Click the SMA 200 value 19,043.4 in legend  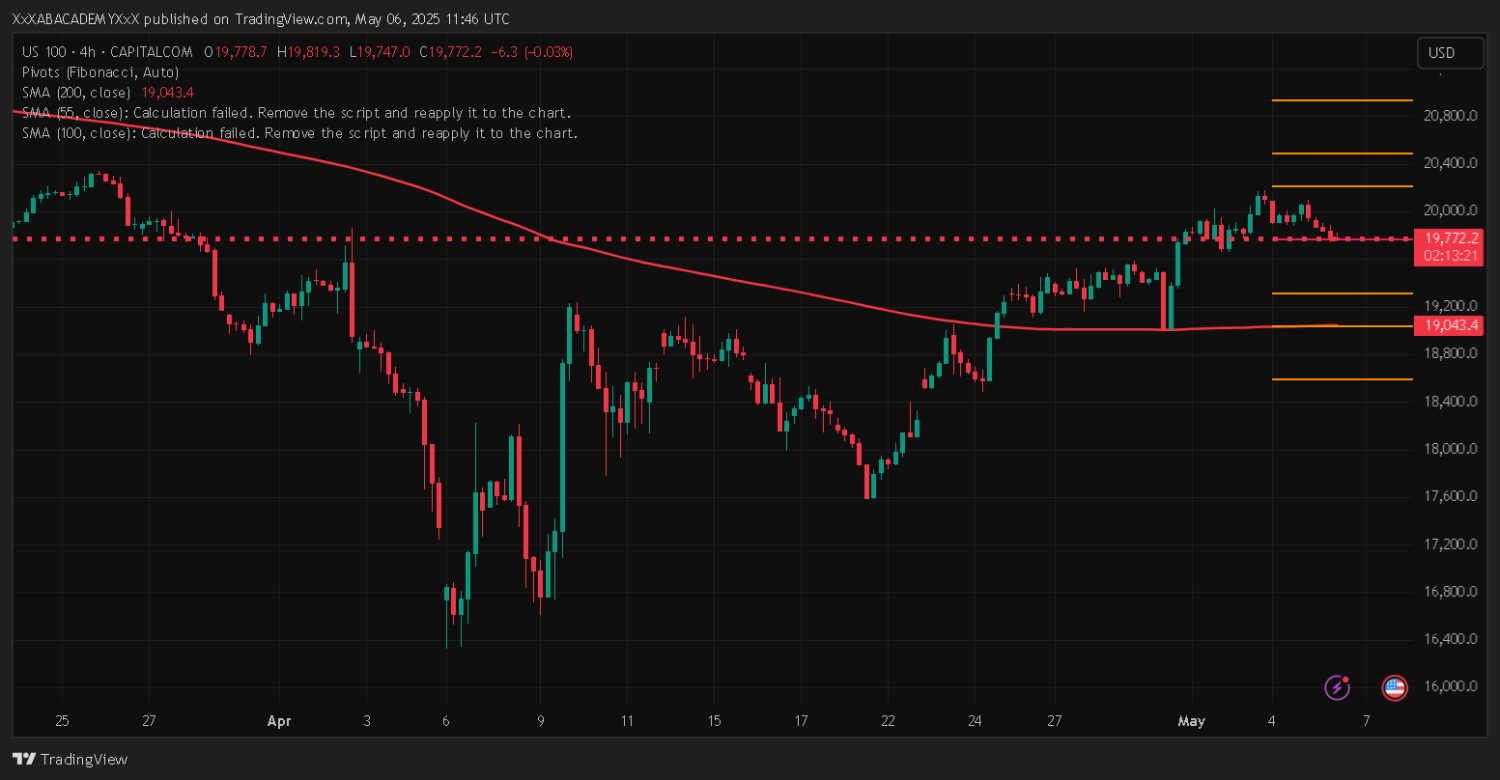(167, 92)
